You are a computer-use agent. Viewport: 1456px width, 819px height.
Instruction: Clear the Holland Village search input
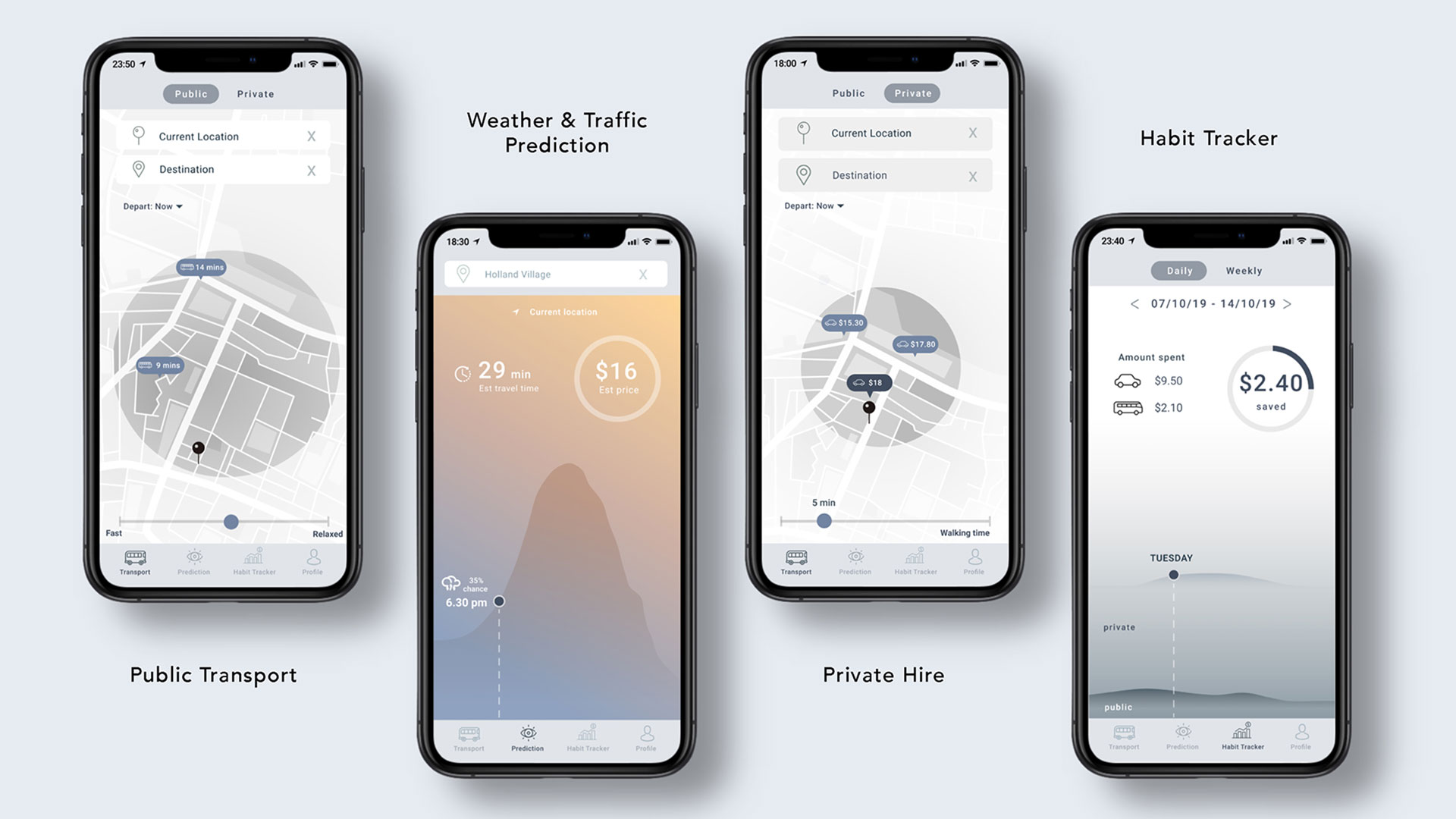pyautogui.click(x=644, y=274)
